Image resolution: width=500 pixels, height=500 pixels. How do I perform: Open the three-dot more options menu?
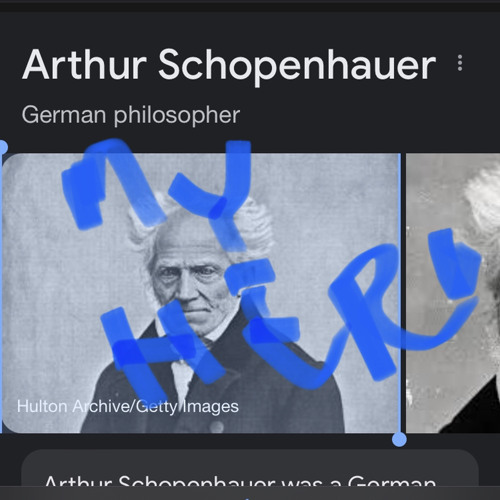point(460,63)
